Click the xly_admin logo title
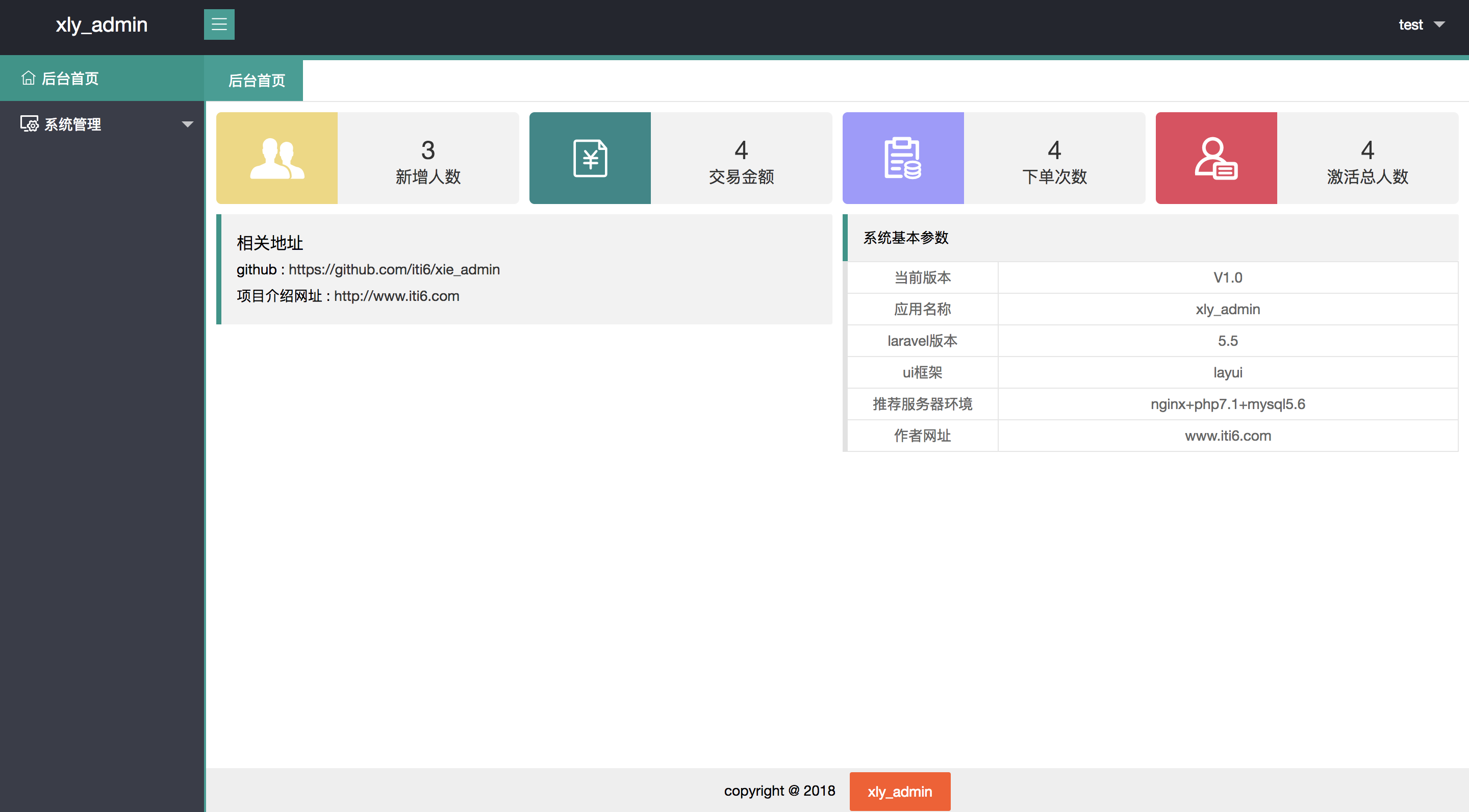Viewport: 1469px width, 812px height. [102, 24]
